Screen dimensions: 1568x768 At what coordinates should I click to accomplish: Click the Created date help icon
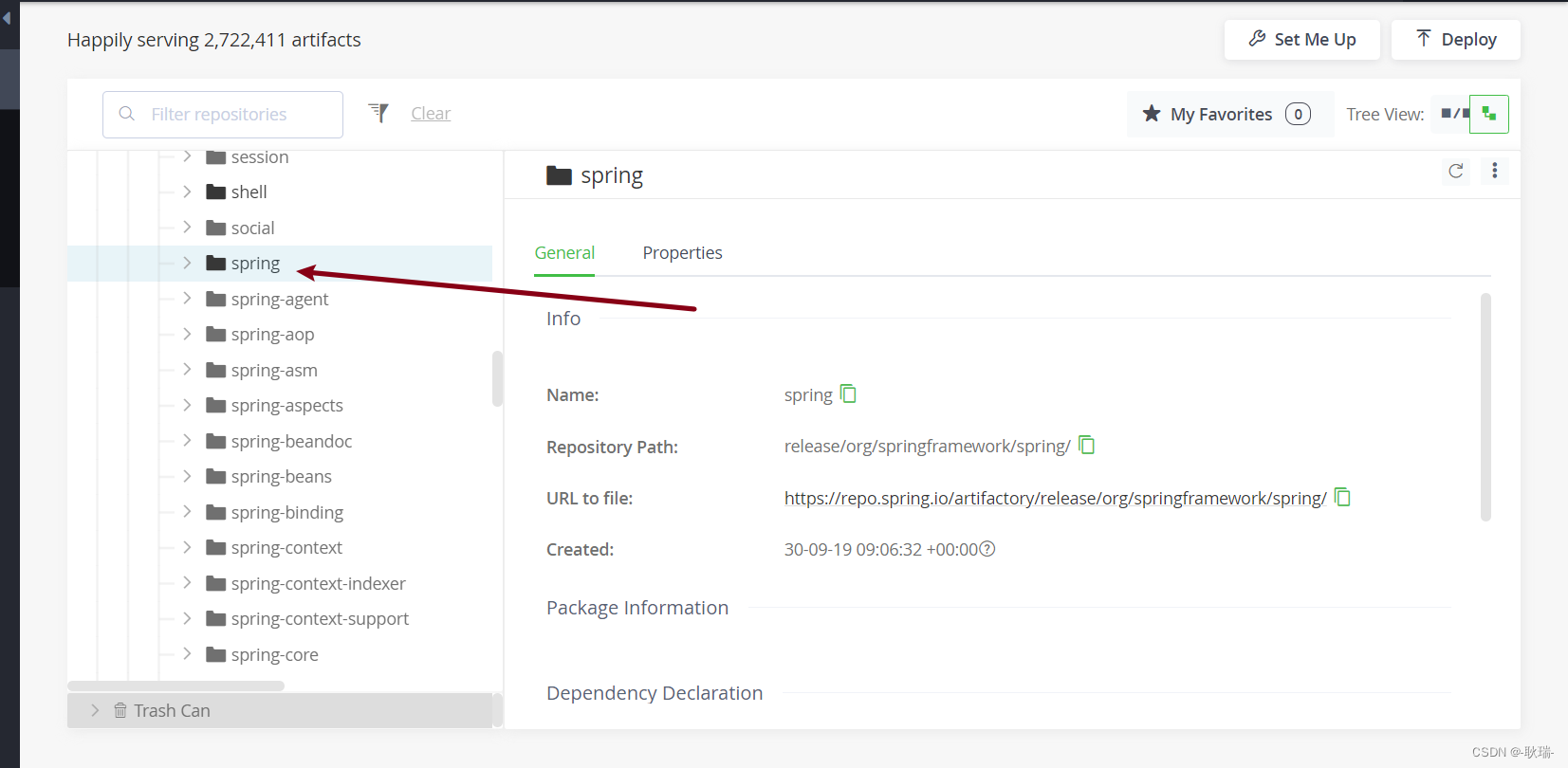[987, 549]
